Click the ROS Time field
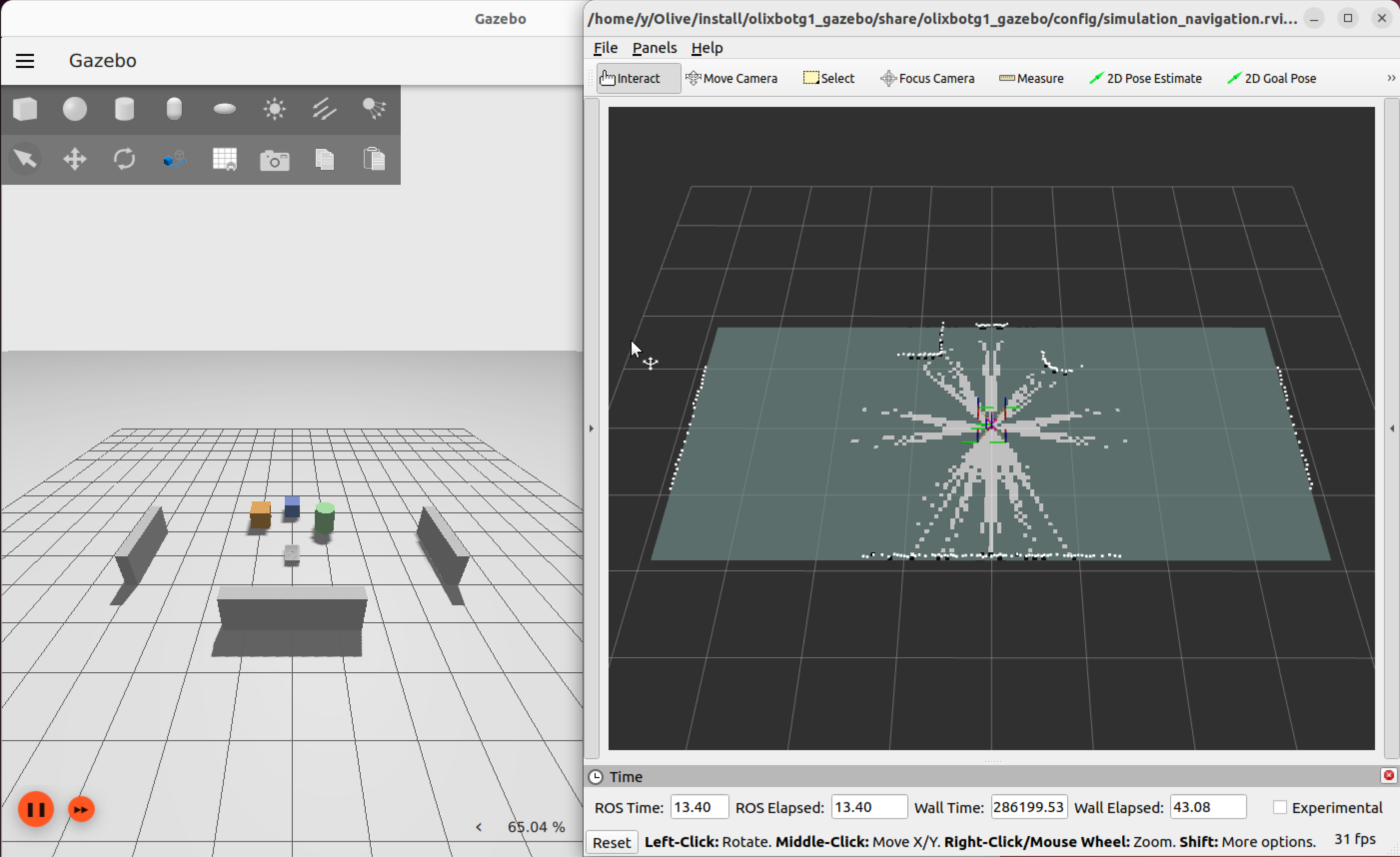The image size is (1400, 857). [699, 807]
